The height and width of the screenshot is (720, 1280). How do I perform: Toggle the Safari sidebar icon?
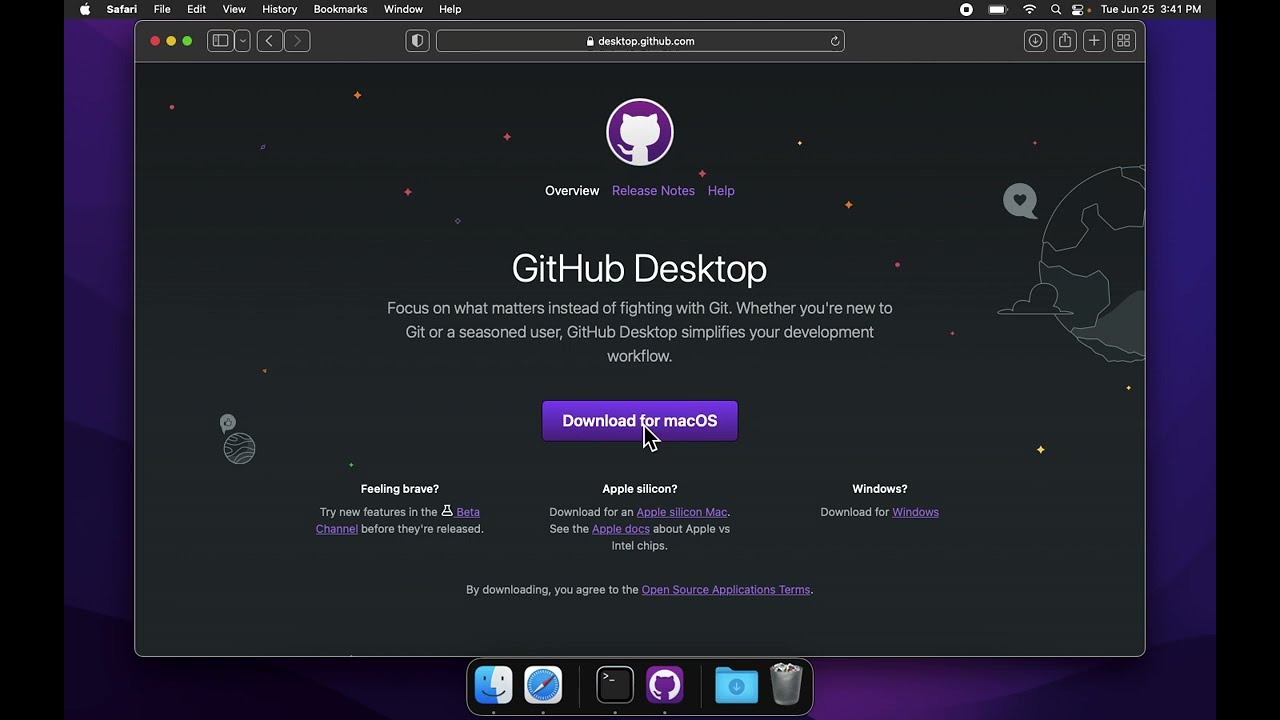coord(220,41)
